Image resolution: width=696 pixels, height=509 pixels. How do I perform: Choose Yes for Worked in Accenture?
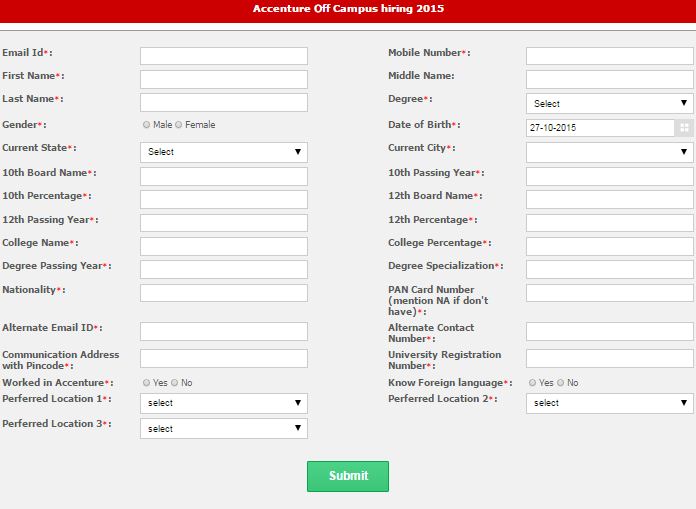coord(146,383)
